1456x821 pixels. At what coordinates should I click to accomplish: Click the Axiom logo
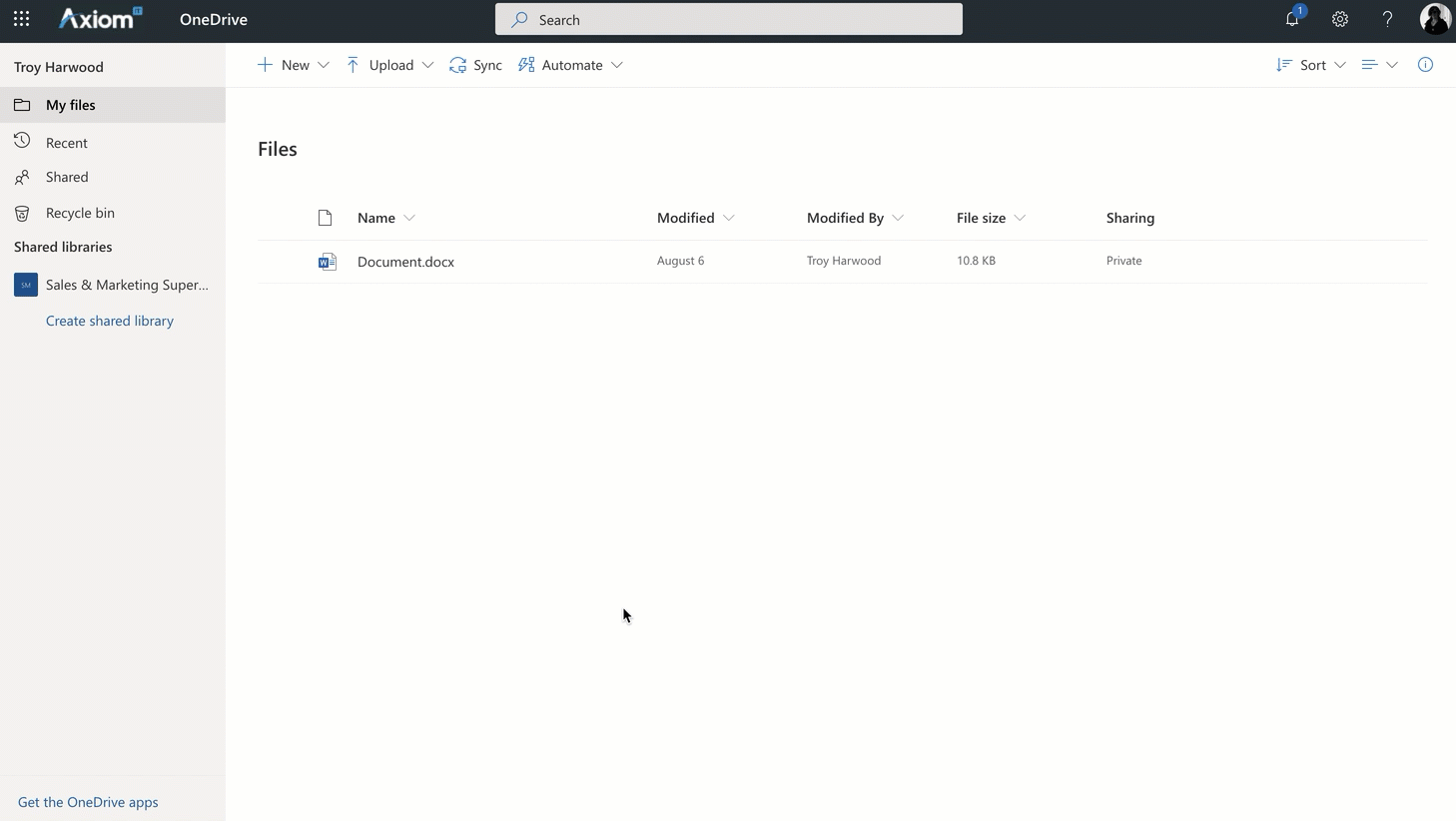point(100,18)
